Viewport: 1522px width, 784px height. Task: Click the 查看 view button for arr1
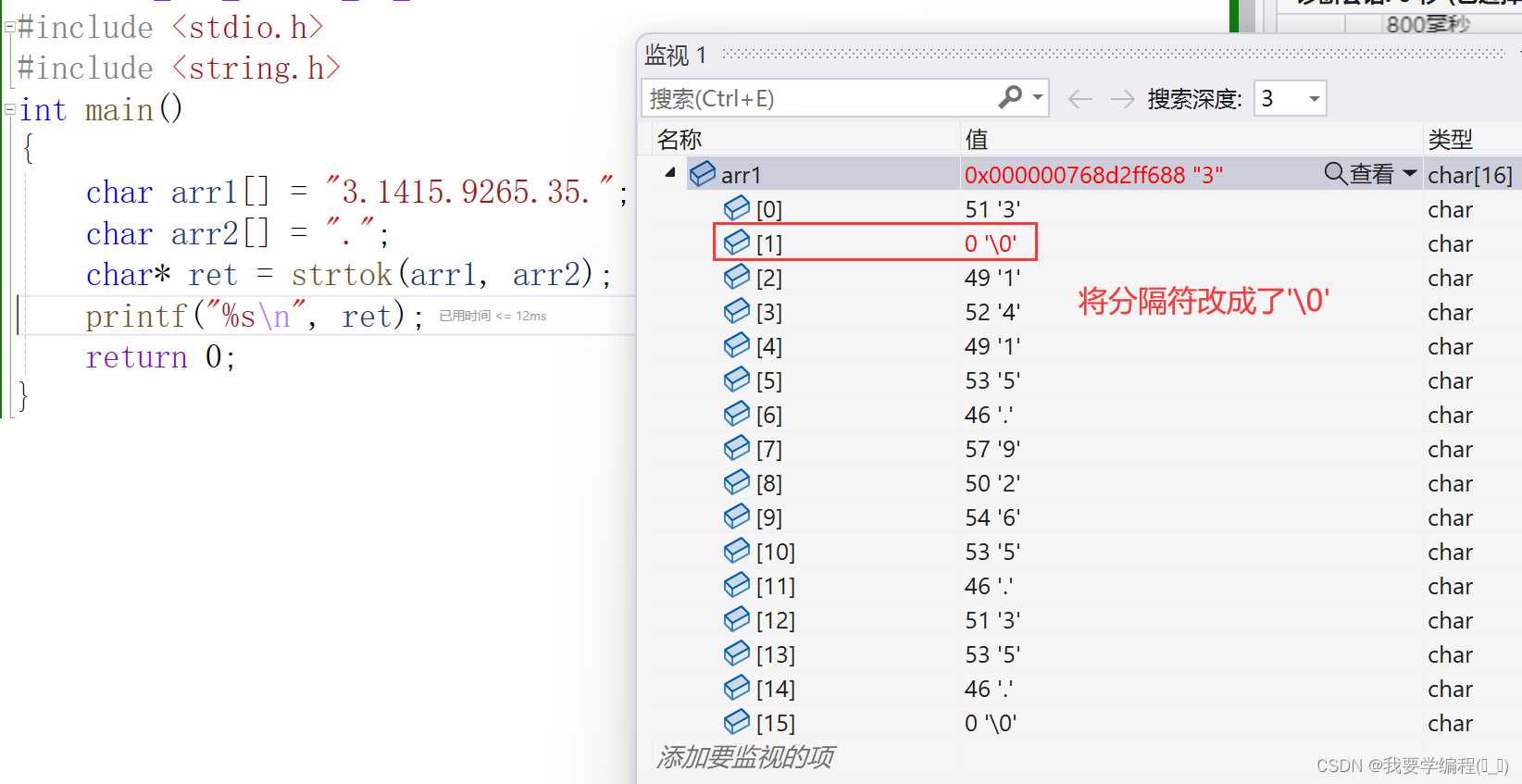click(x=1371, y=173)
